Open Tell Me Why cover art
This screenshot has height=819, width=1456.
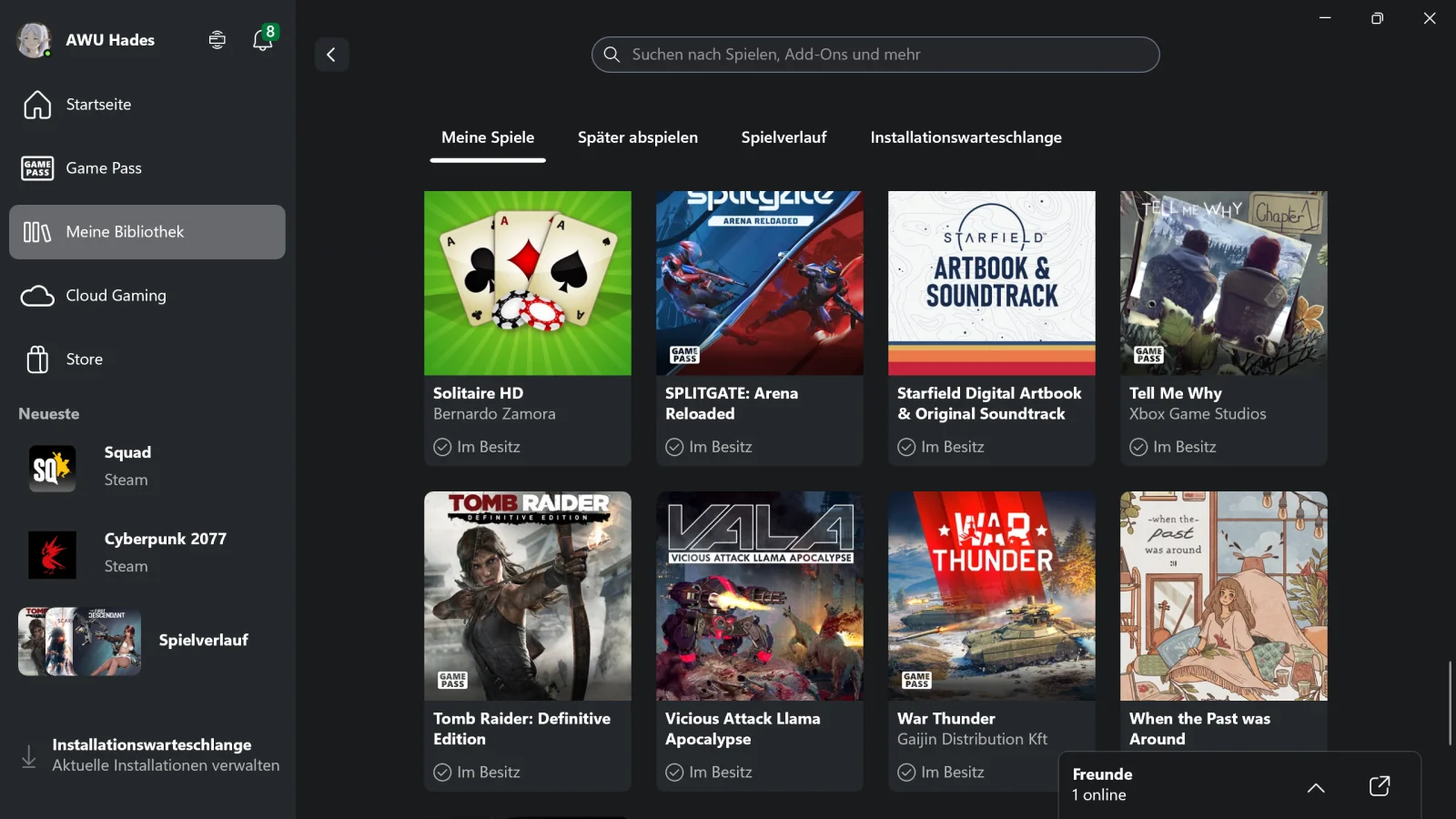click(x=1224, y=283)
